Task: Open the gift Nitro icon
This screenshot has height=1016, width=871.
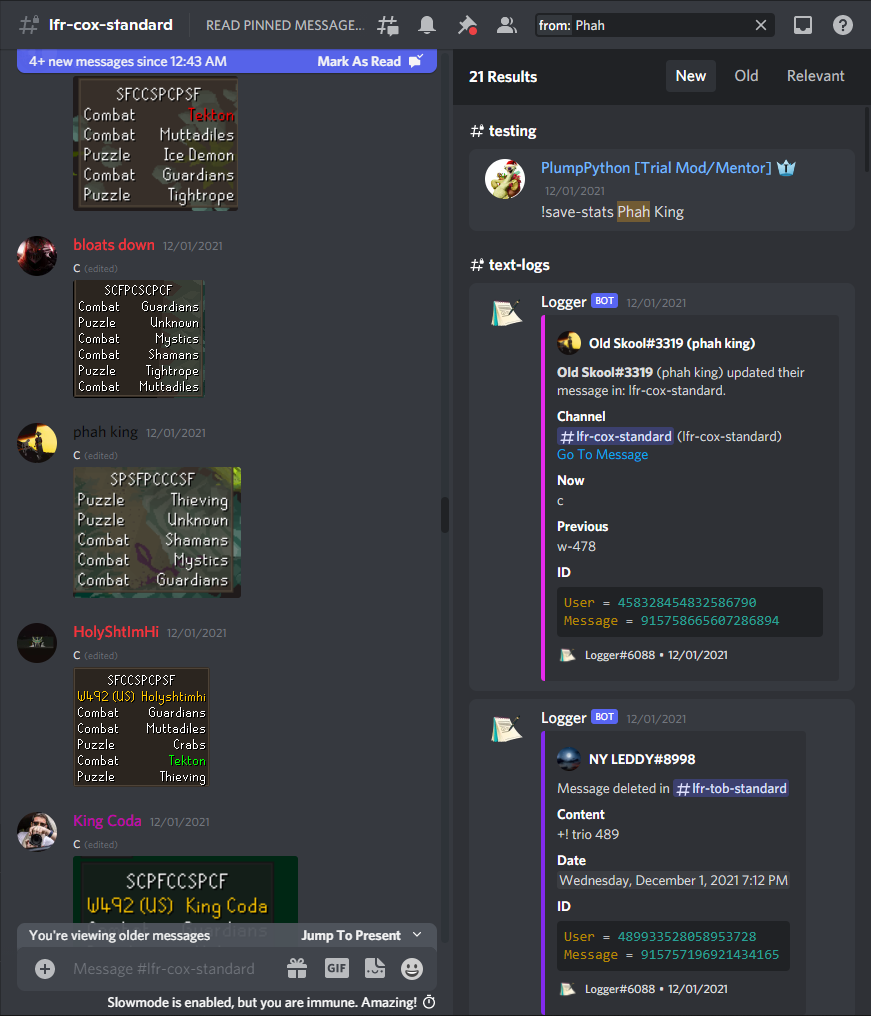Action: (x=297, y=969)
